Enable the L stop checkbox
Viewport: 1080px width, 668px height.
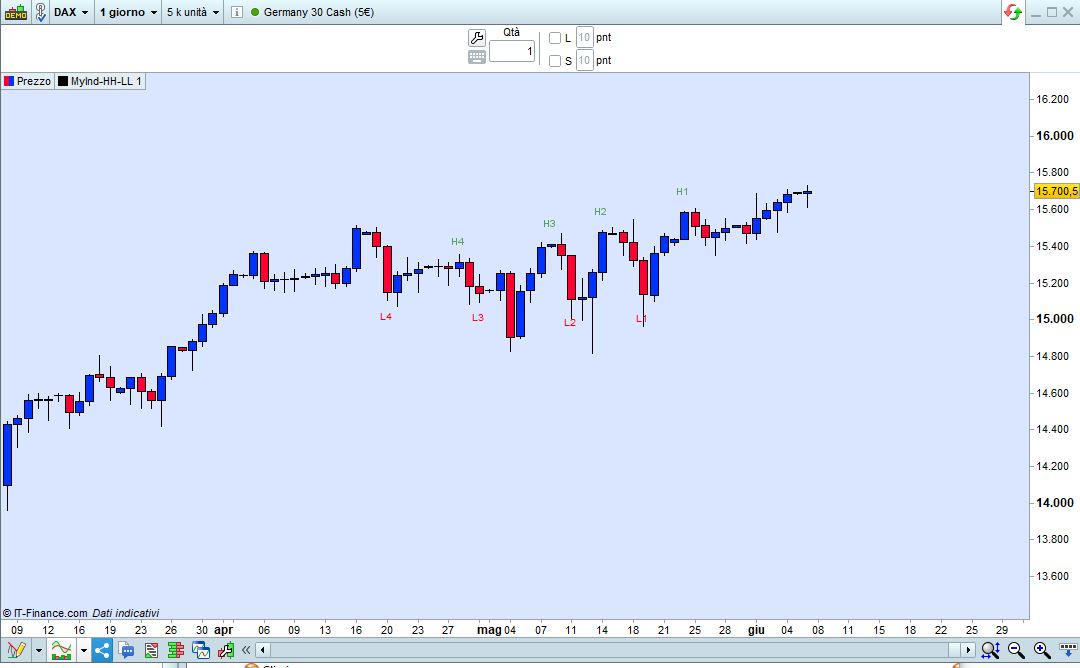[554, 38]
